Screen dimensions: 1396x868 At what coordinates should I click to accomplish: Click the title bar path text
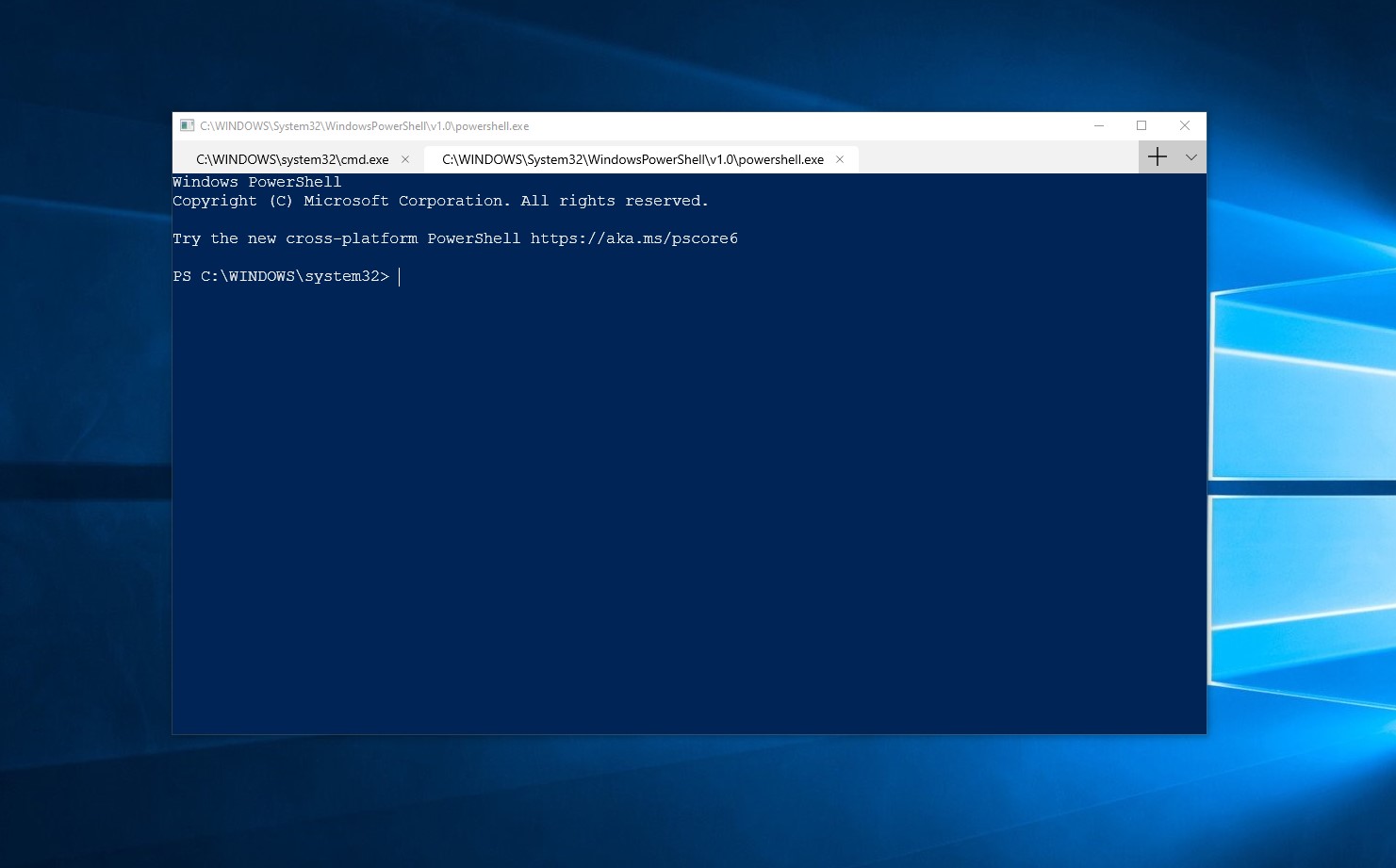coord(364,126)
